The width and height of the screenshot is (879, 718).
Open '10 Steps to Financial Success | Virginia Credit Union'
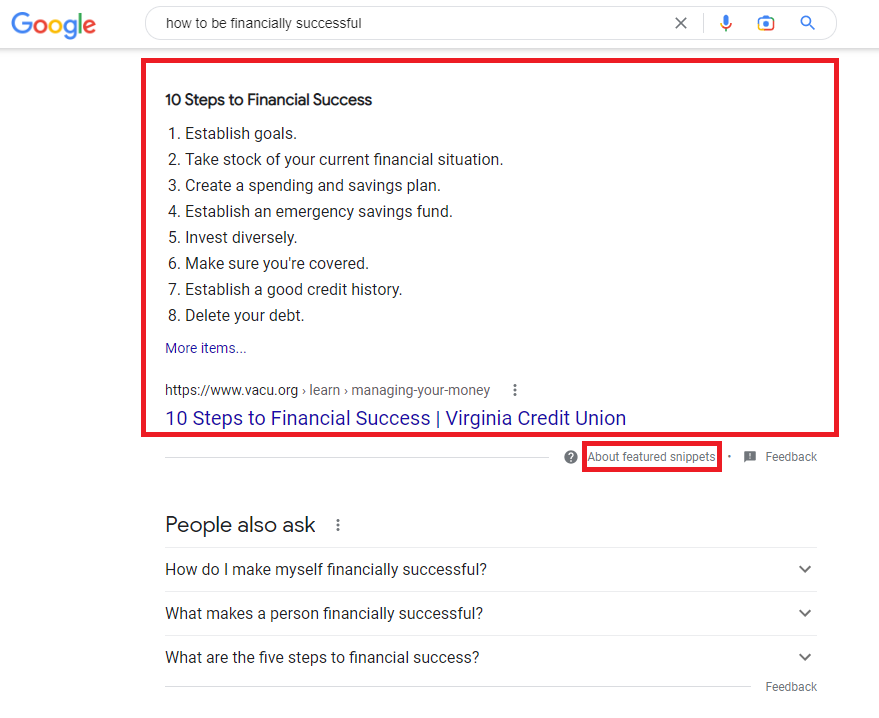(395, 417)
